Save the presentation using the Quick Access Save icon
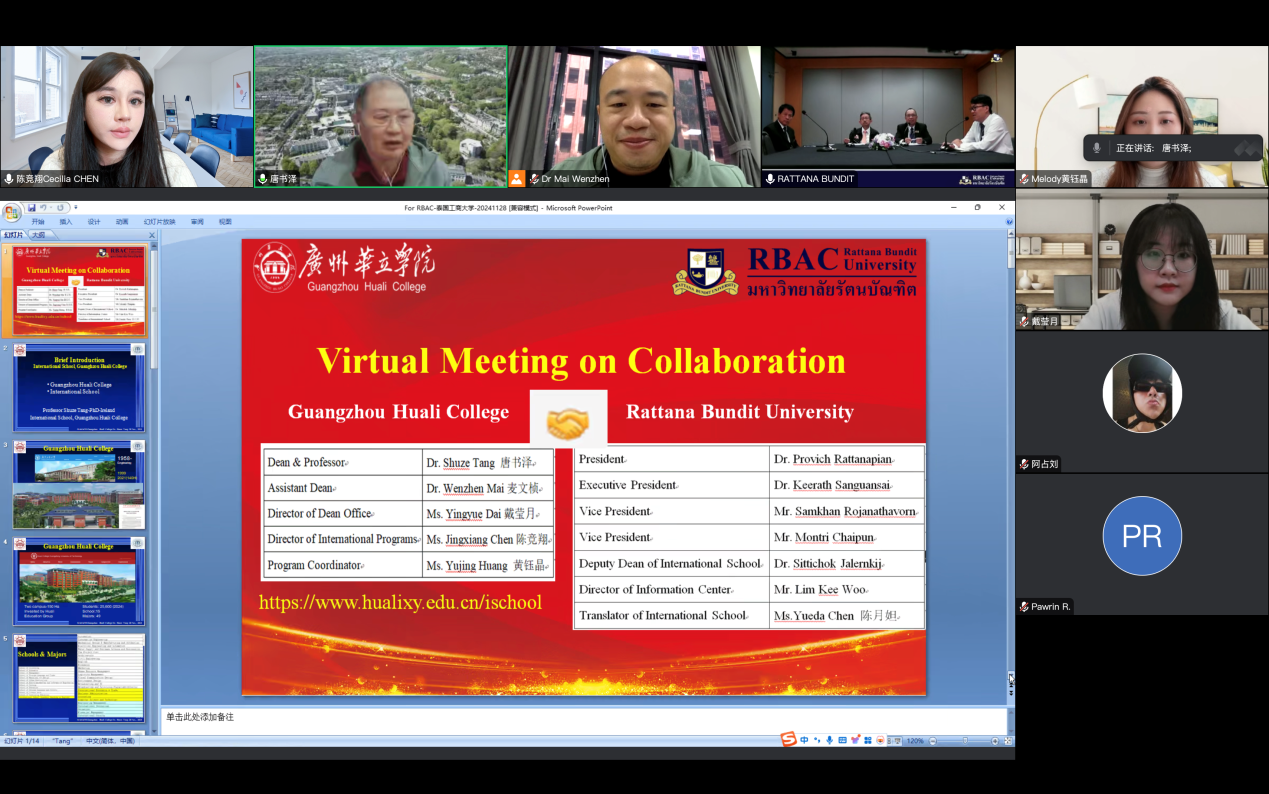Image resolution: width=1269 pixels, height=794 pixels. [x=32, y=206]
